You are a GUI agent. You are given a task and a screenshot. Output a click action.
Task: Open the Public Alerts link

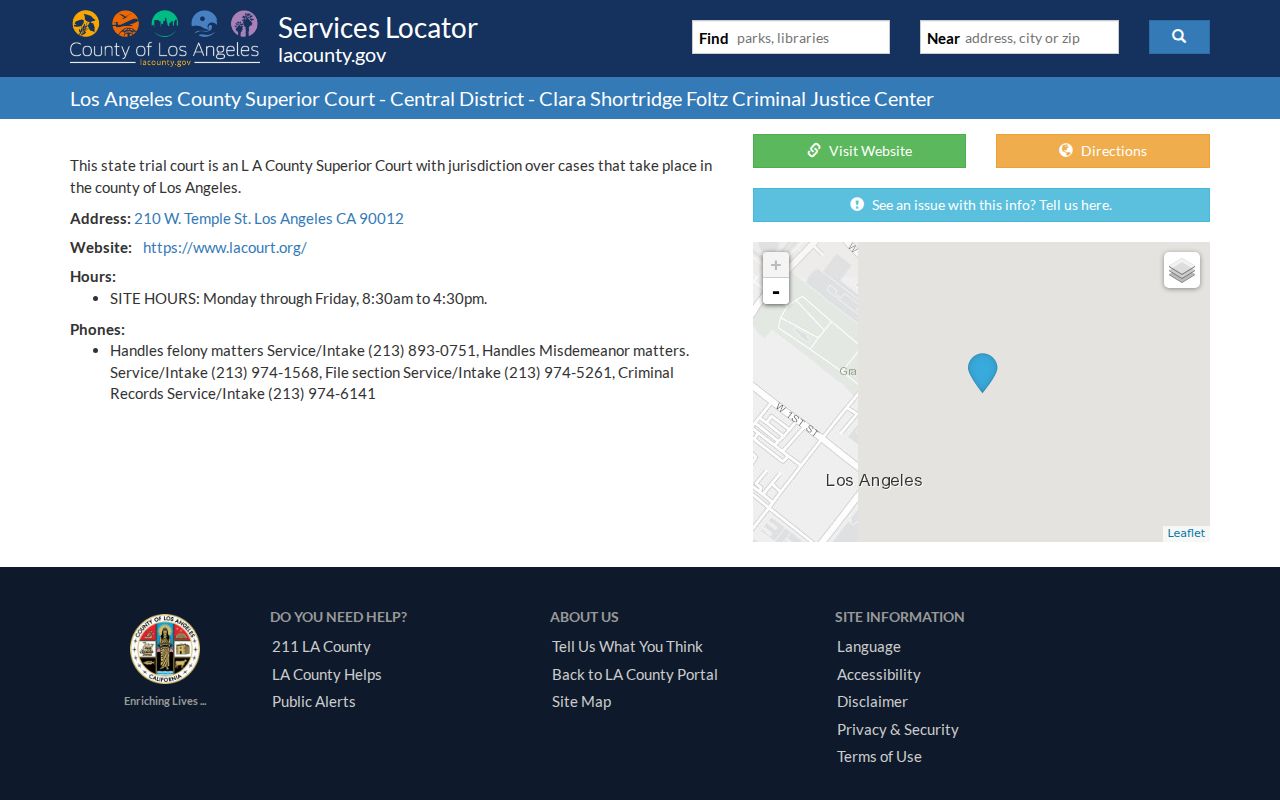(314, 702)
